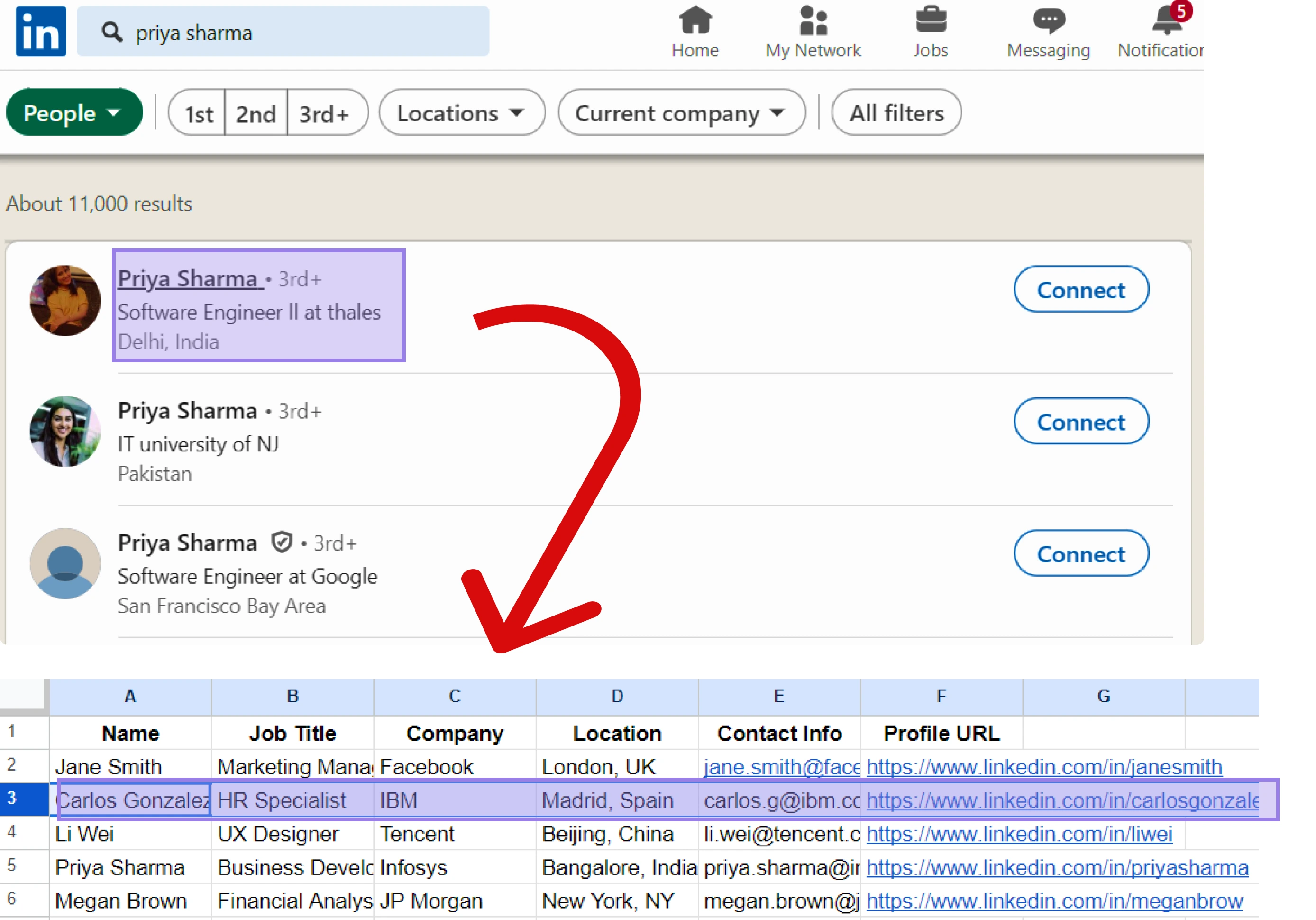This screenshot has width=1316, height=920.
Task: Click the LinkedIn logo icon
Action: pyautogui.click(x=41, y=31)
